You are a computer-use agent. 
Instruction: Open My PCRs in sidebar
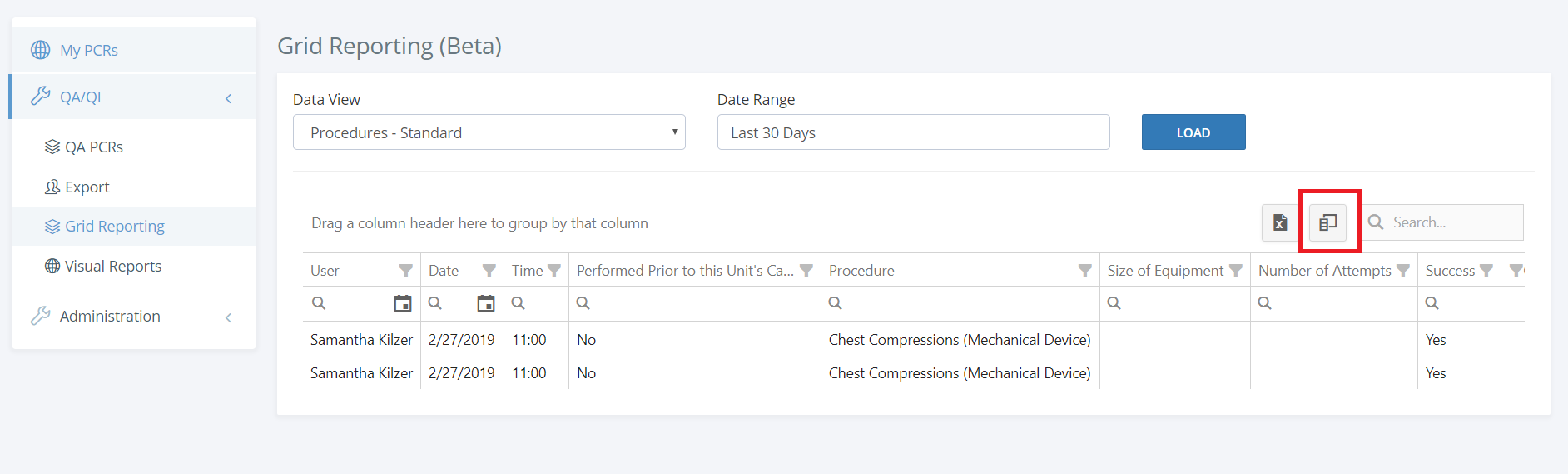pos(89,50)
